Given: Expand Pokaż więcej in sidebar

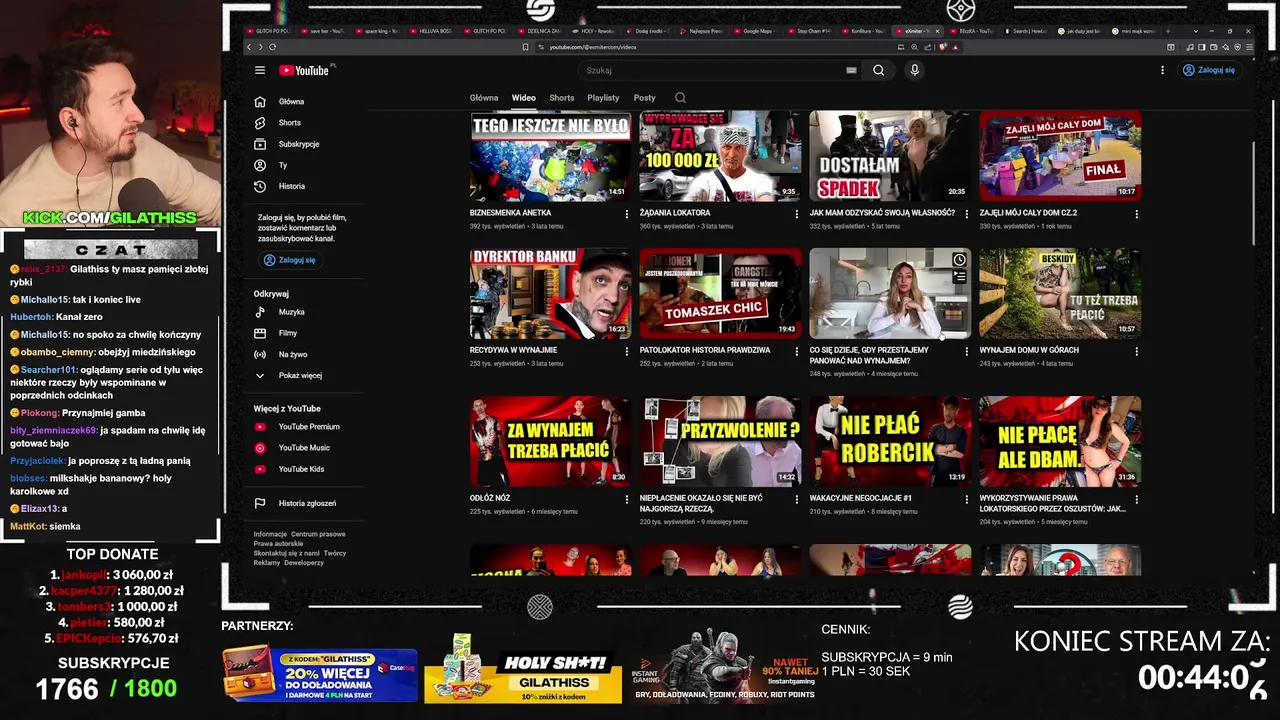Looking at the screenshot, I should pyautogui.click(x=300, y=375).
